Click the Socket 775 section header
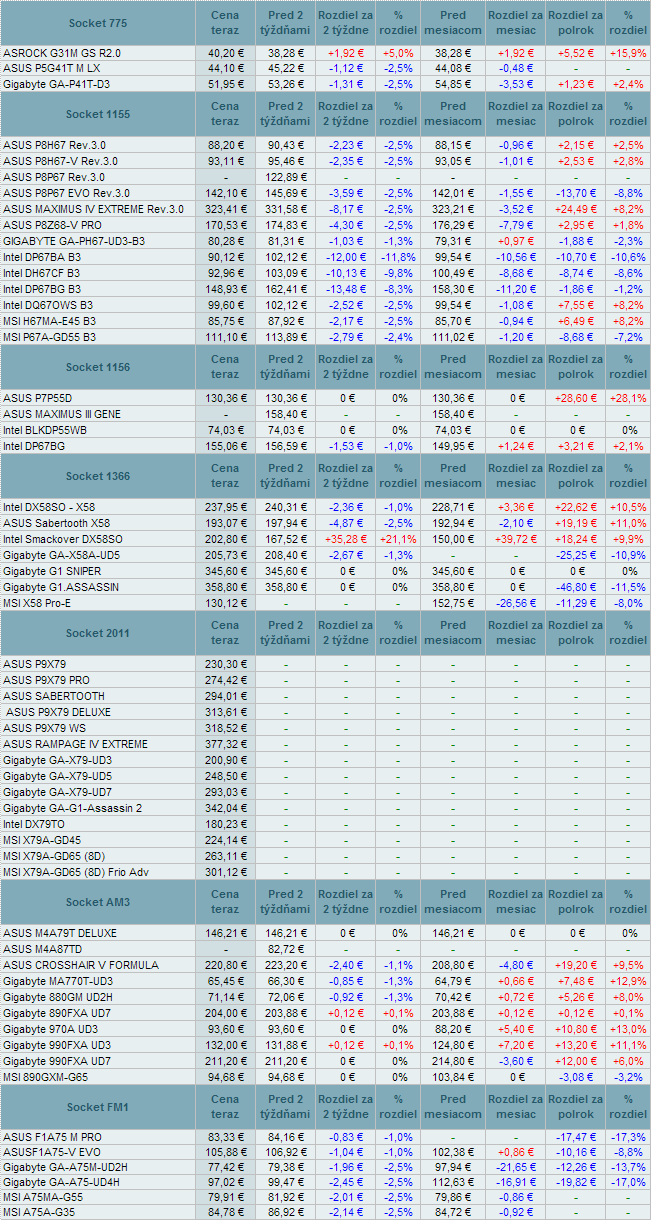Viewport: 651px width, 1220px height. 98,22
